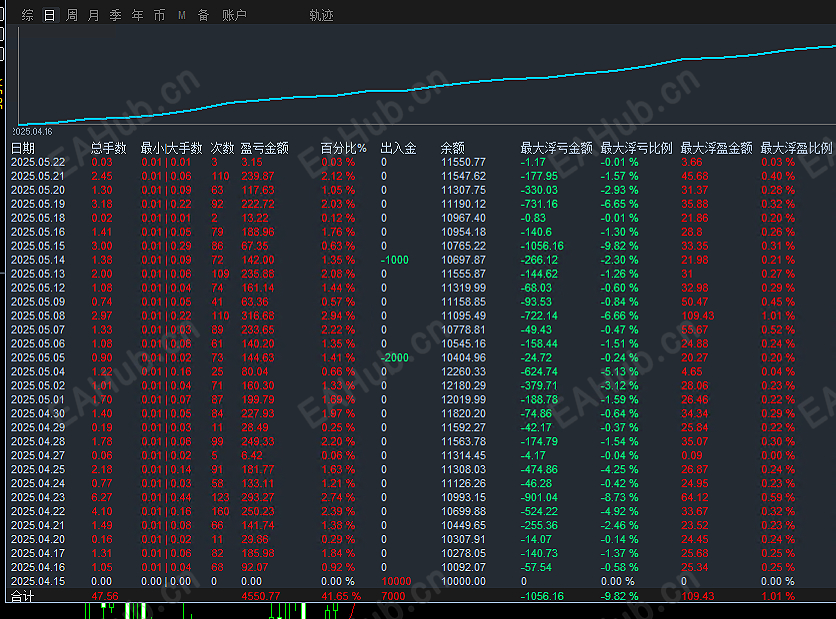
Task: Select the row dated 2025.05.13
Action: click(423, 274)
